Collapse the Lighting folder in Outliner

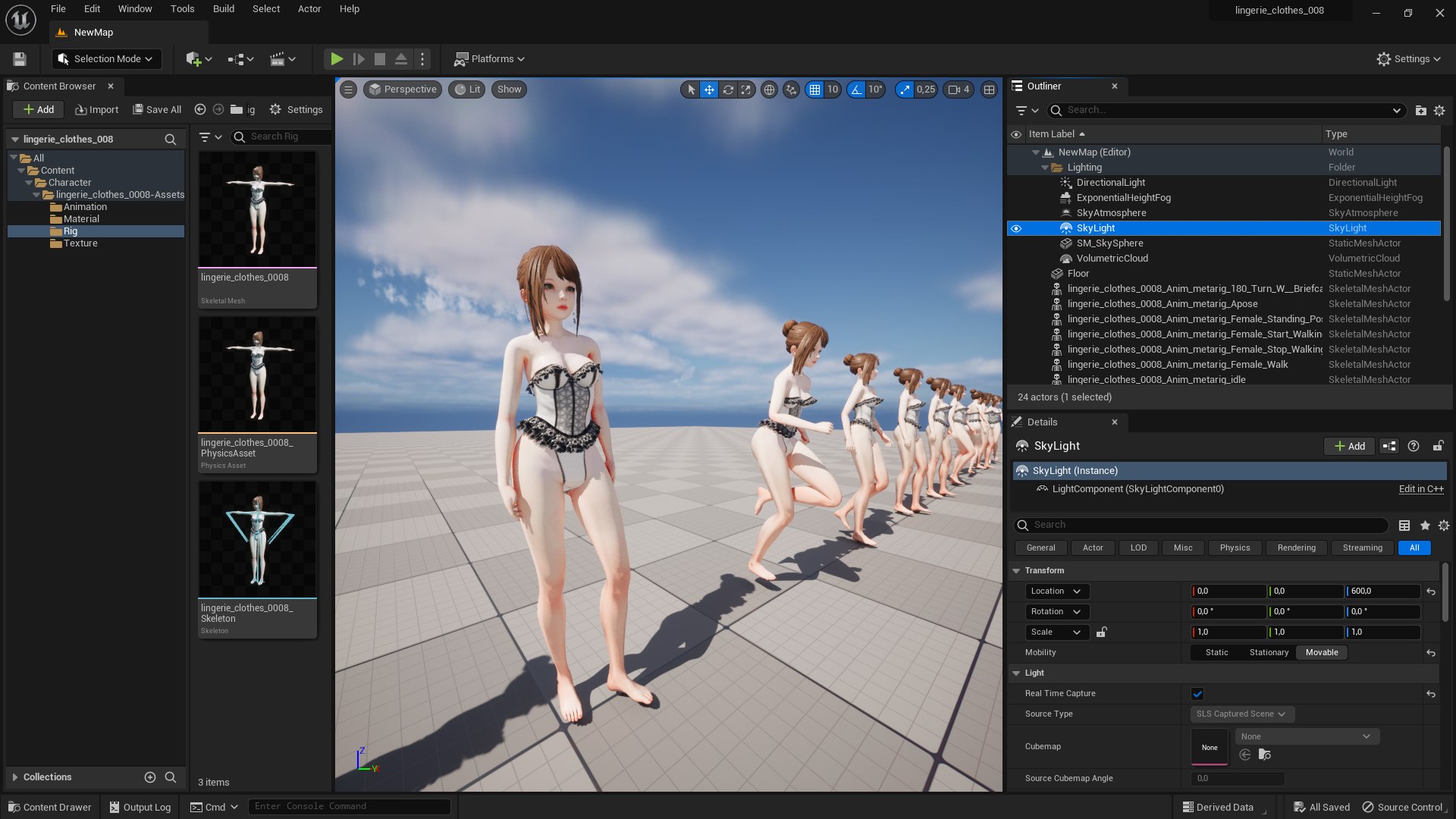pos(1046,168)
